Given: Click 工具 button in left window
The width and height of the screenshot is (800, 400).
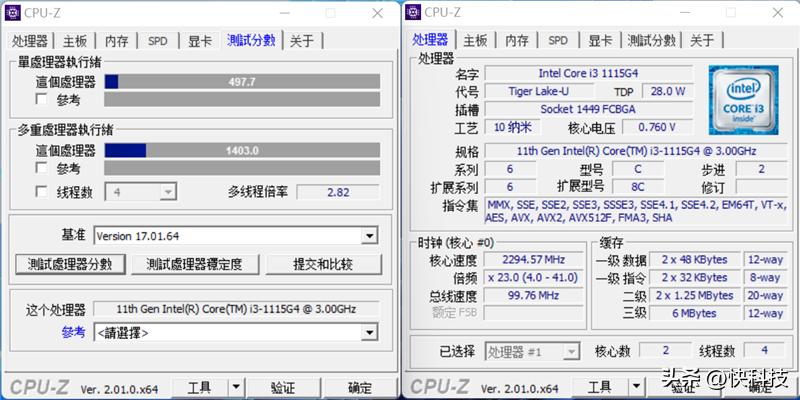Looking at the screenshot, I should tap(199, 388).
